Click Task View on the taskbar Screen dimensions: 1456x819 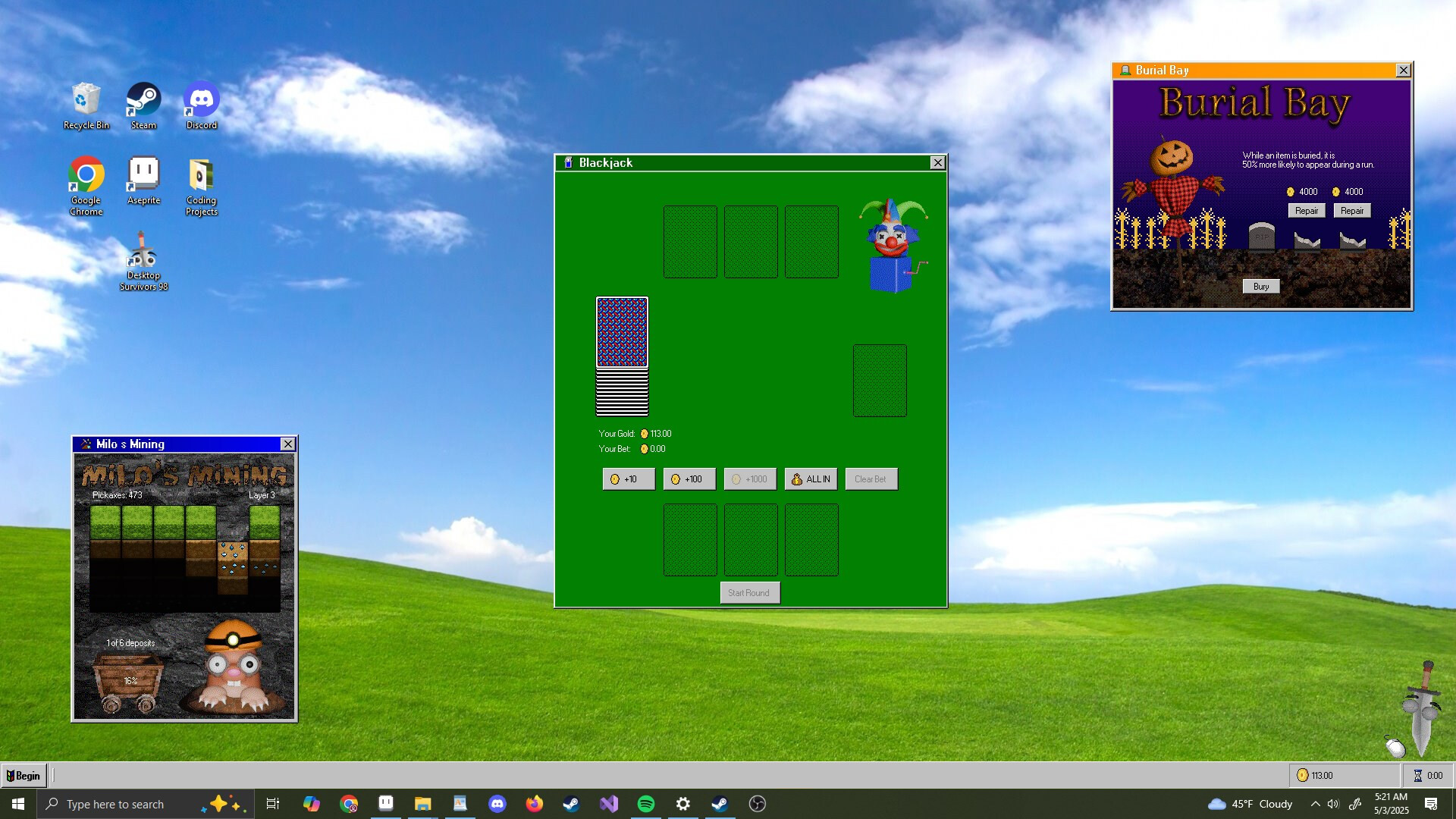point(272,803)
